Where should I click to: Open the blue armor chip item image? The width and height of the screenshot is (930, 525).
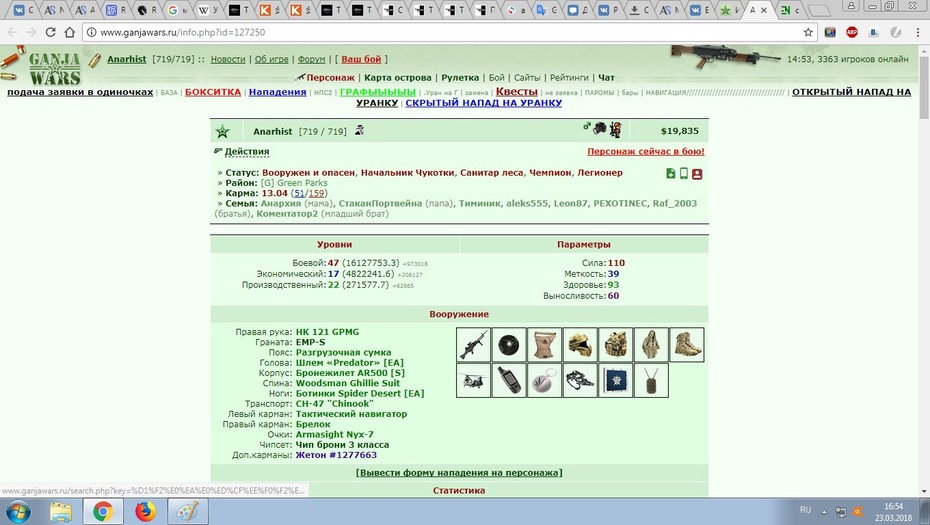coord(616,380)
